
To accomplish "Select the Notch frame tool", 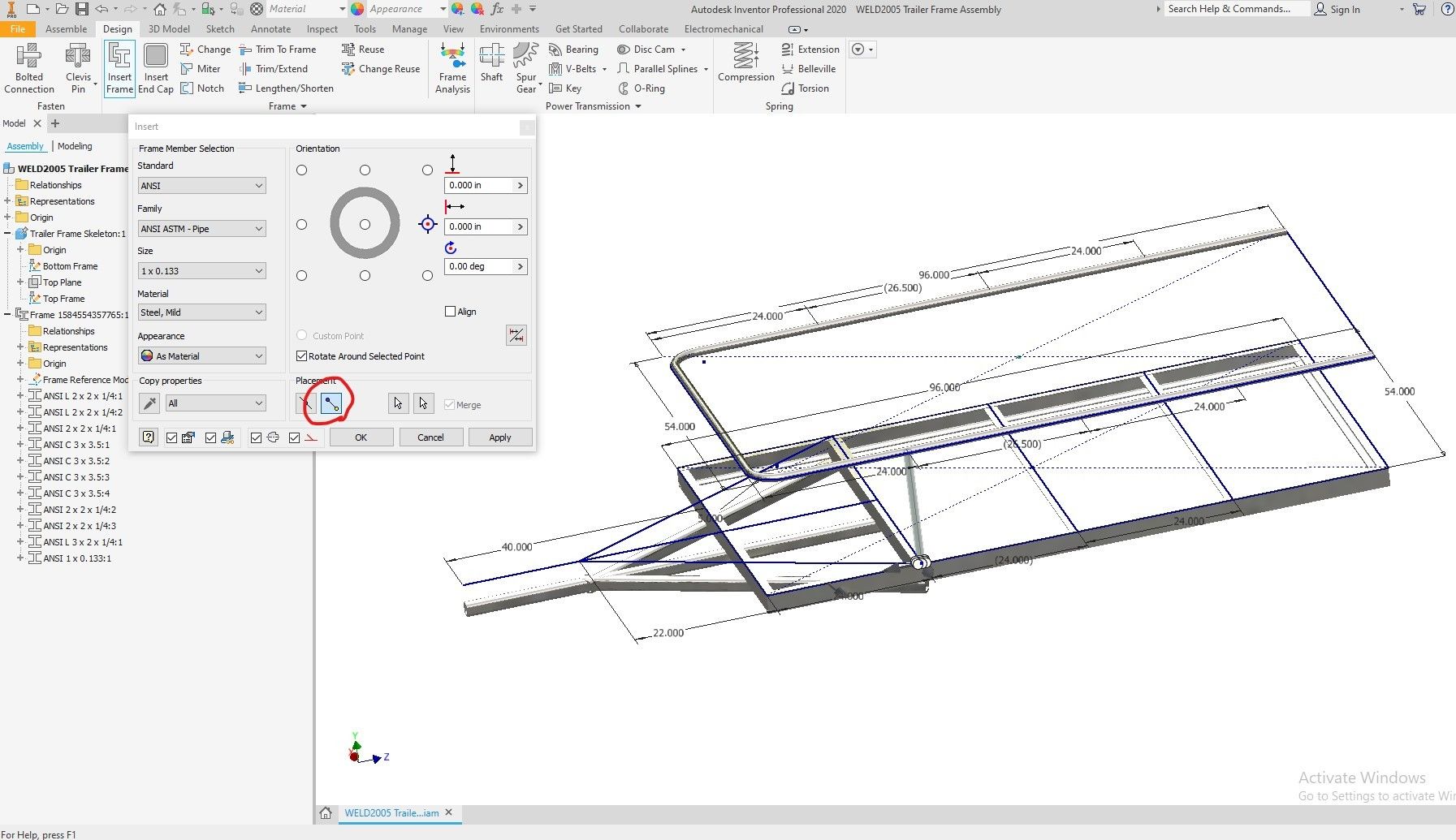I will pos(203,88).
